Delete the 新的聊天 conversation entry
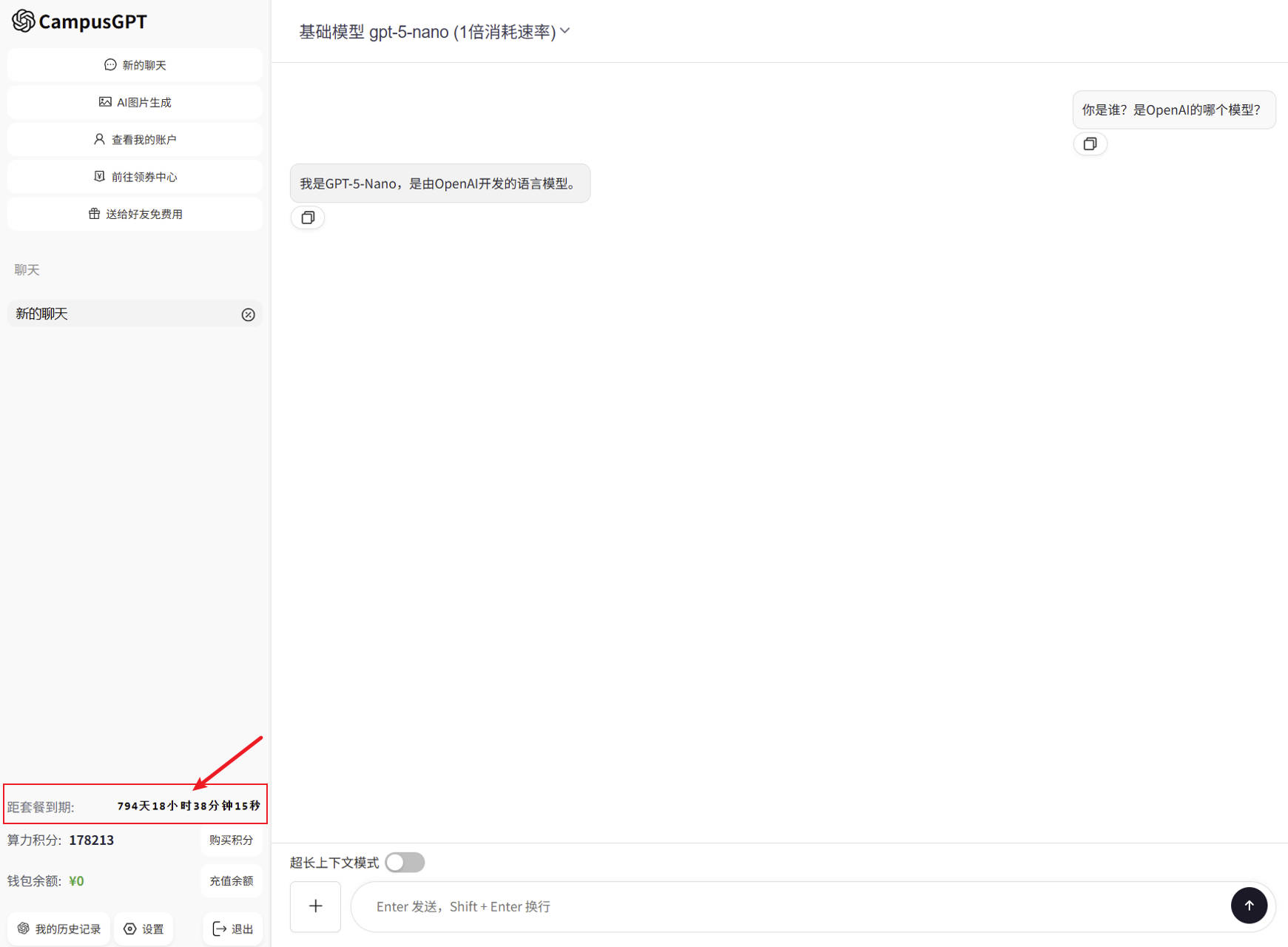Screen dimensions: 1288x947 click(249, 314)
